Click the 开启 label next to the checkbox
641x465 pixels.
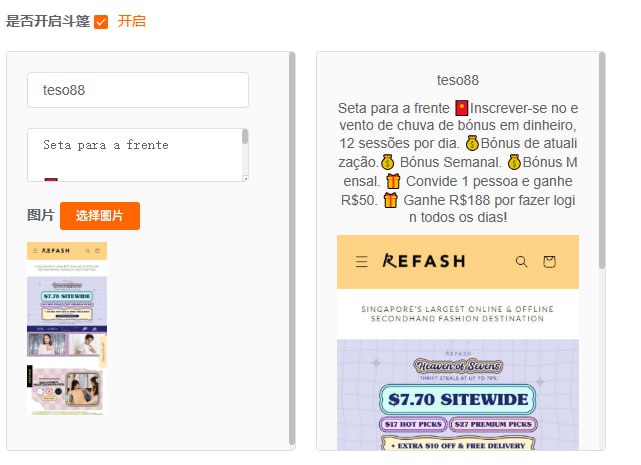coord(132,21)
